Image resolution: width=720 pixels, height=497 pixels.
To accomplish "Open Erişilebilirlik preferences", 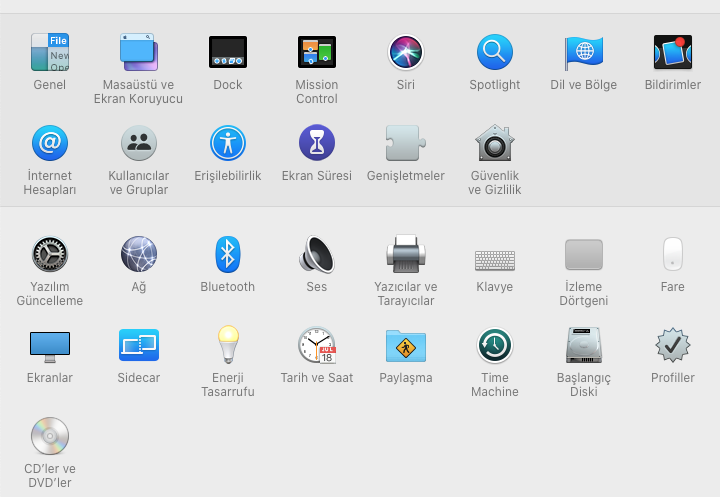I will tap(228, 143).
